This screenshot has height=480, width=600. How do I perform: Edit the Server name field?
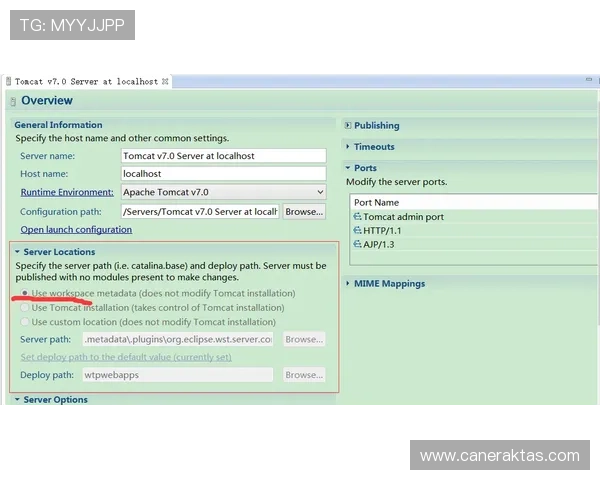[223, 156]
